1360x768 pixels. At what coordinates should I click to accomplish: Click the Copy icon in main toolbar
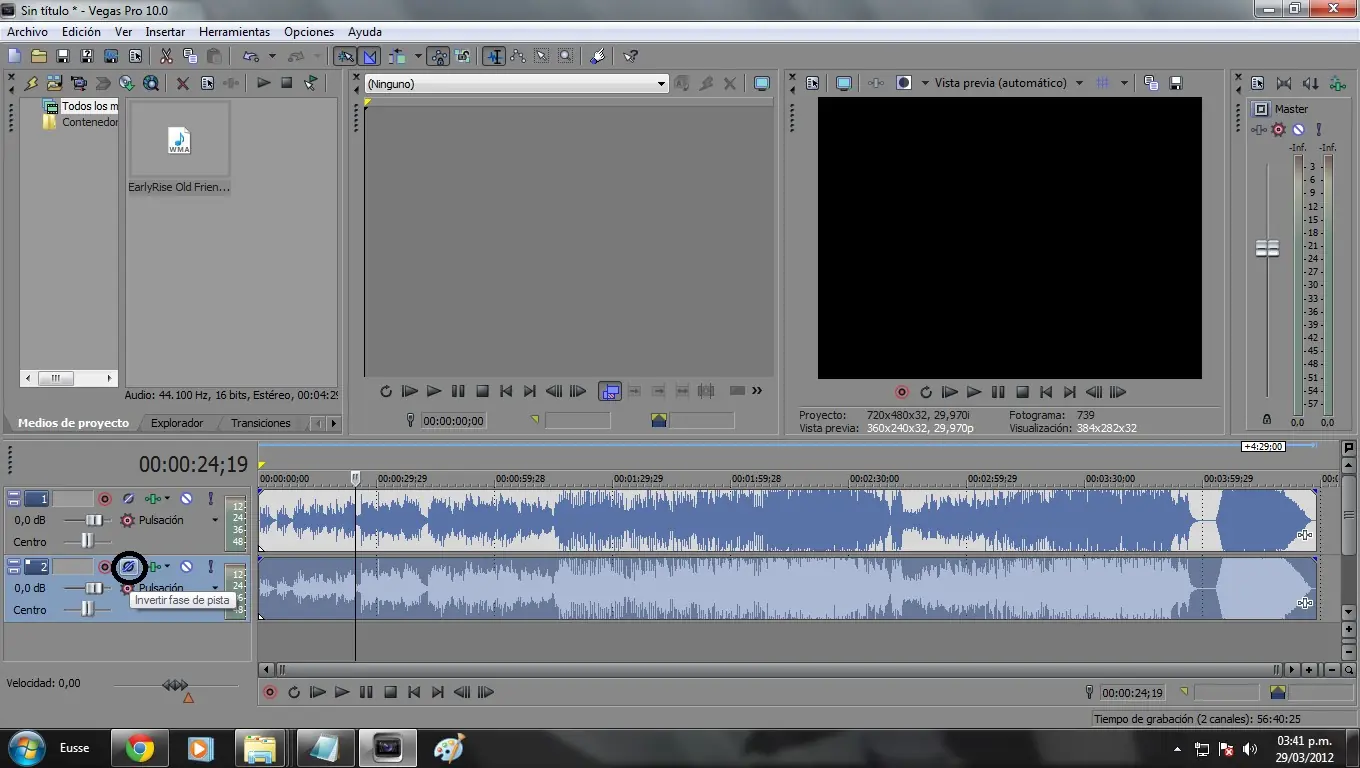[190, 57]
